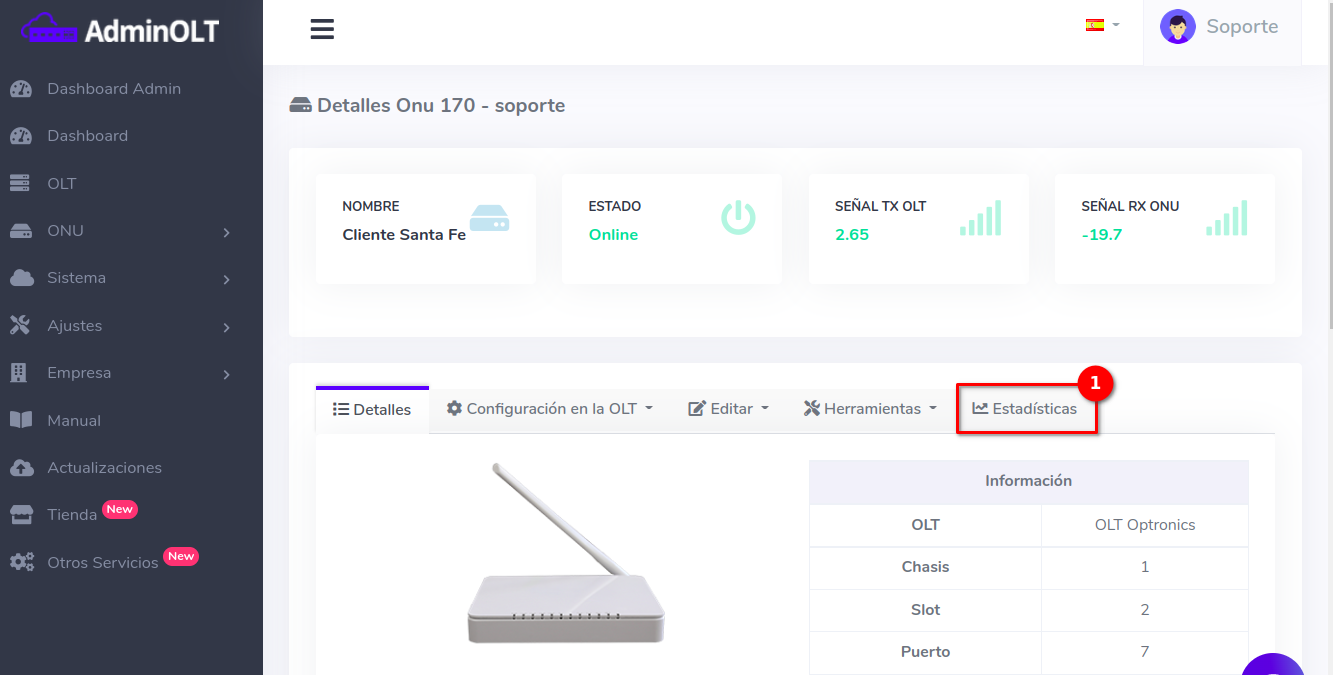Image resolution: width=1333 pixels, height=675 pixels.
Task: Open the Herramientas tab dropdown
Action: coord(870,409)
